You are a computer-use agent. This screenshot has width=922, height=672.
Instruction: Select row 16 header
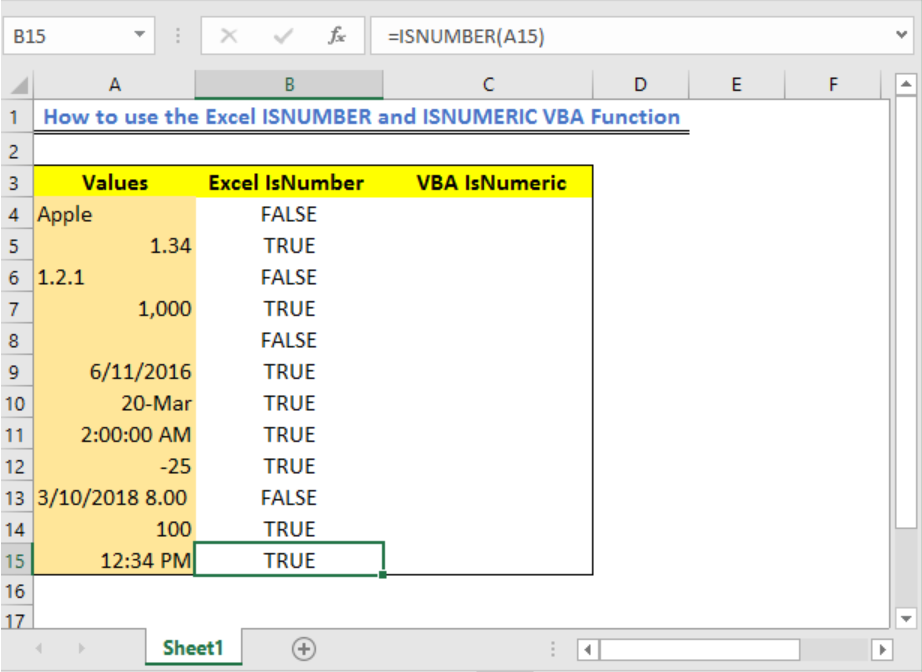15,591
